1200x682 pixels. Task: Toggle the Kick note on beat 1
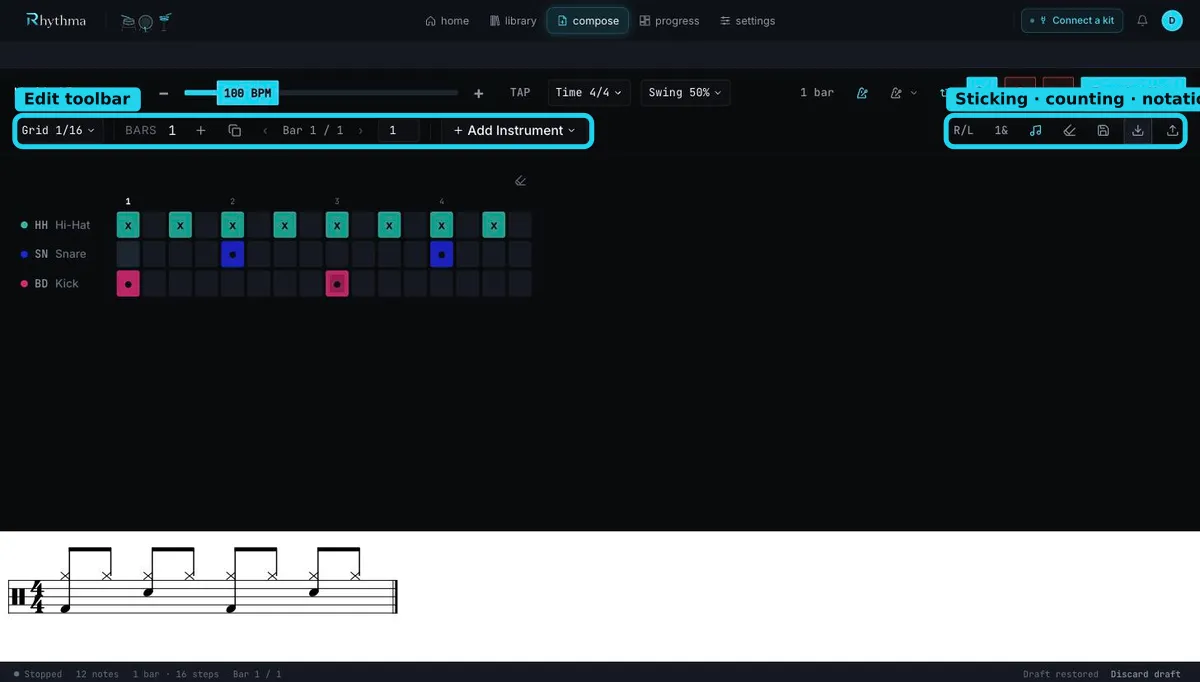click(x=128, y=284)
